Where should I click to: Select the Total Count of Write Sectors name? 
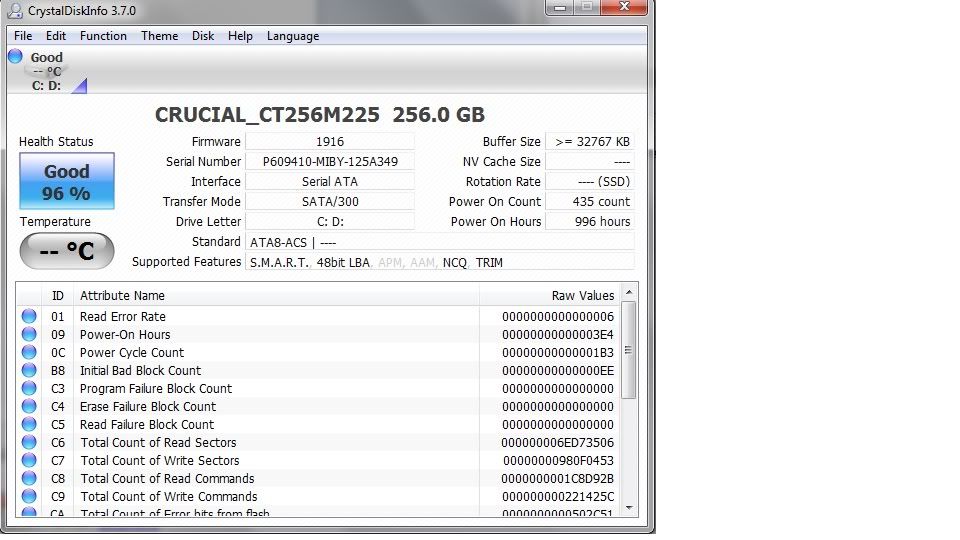tap(160, 460)
